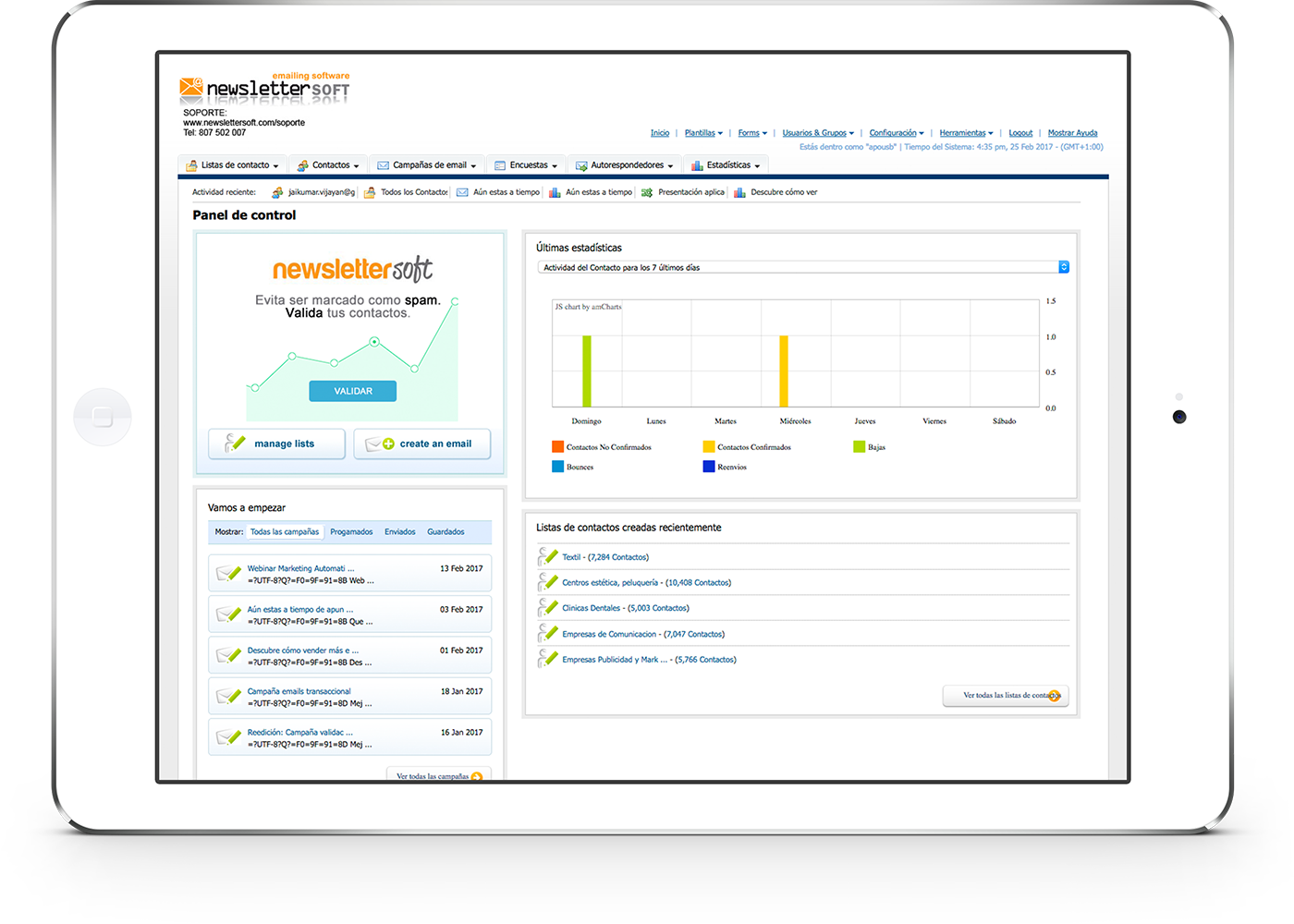
Task: Click the Contactos Confirmados yellow legend swatch
Action: (x=709, y=447)
